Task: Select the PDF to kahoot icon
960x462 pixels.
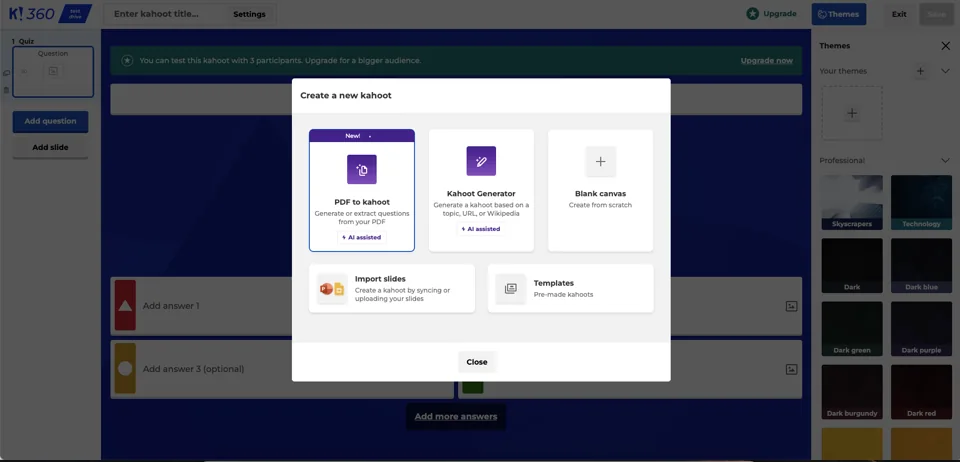Action: click(x=361, y=169)
